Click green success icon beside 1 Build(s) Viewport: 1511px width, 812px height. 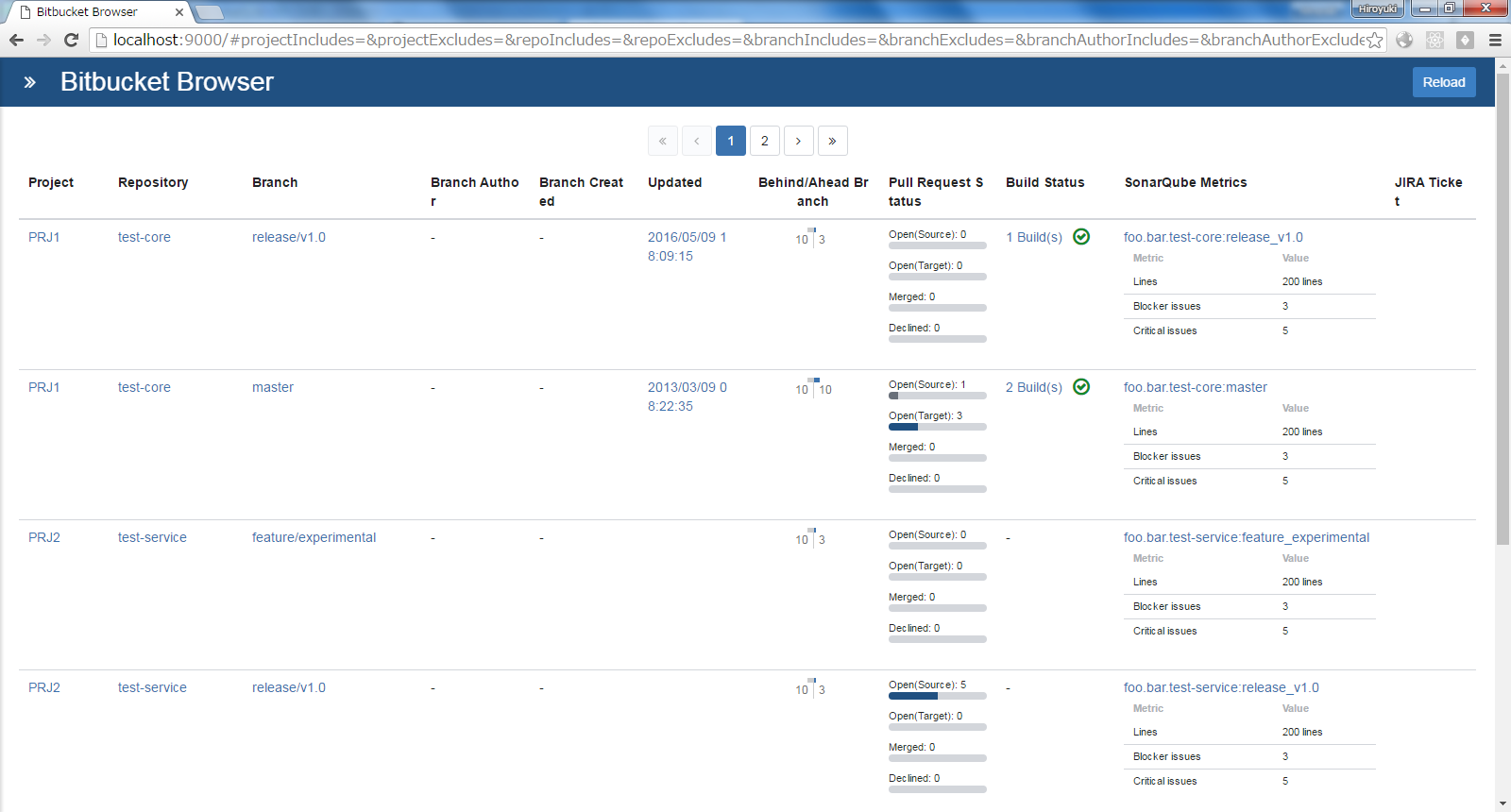tap(1081, 237)
